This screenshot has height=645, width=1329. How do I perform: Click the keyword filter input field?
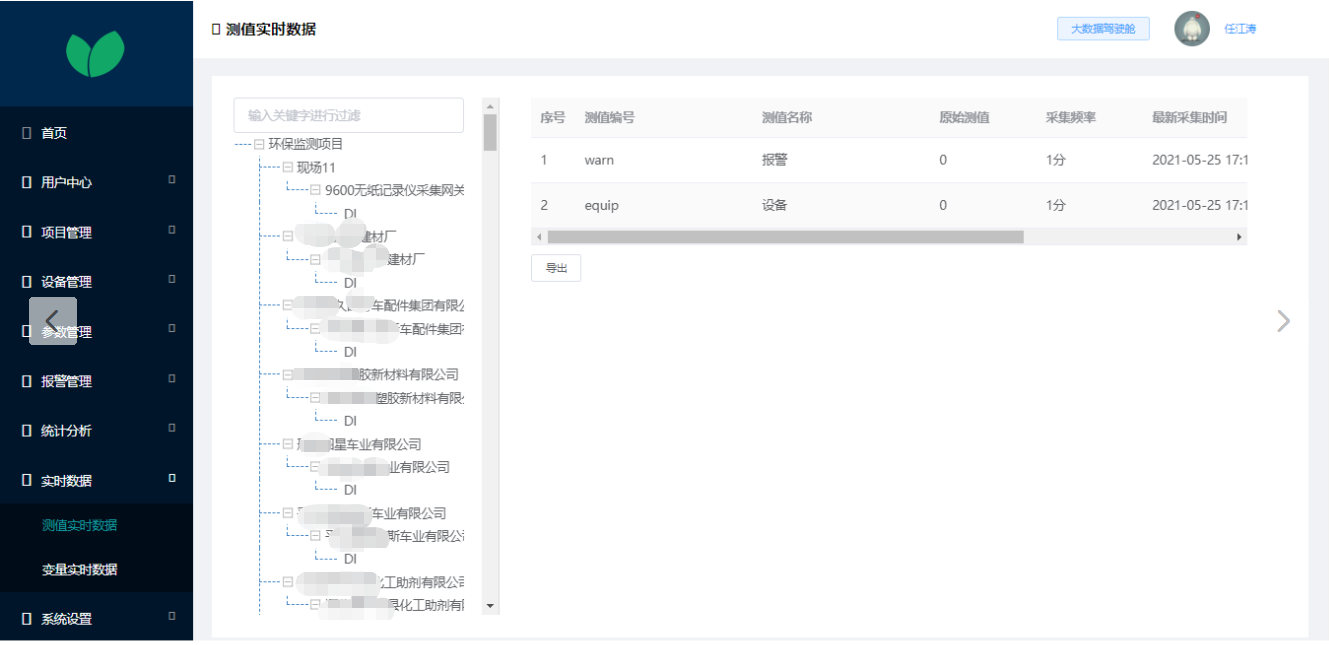pos(348,115)
